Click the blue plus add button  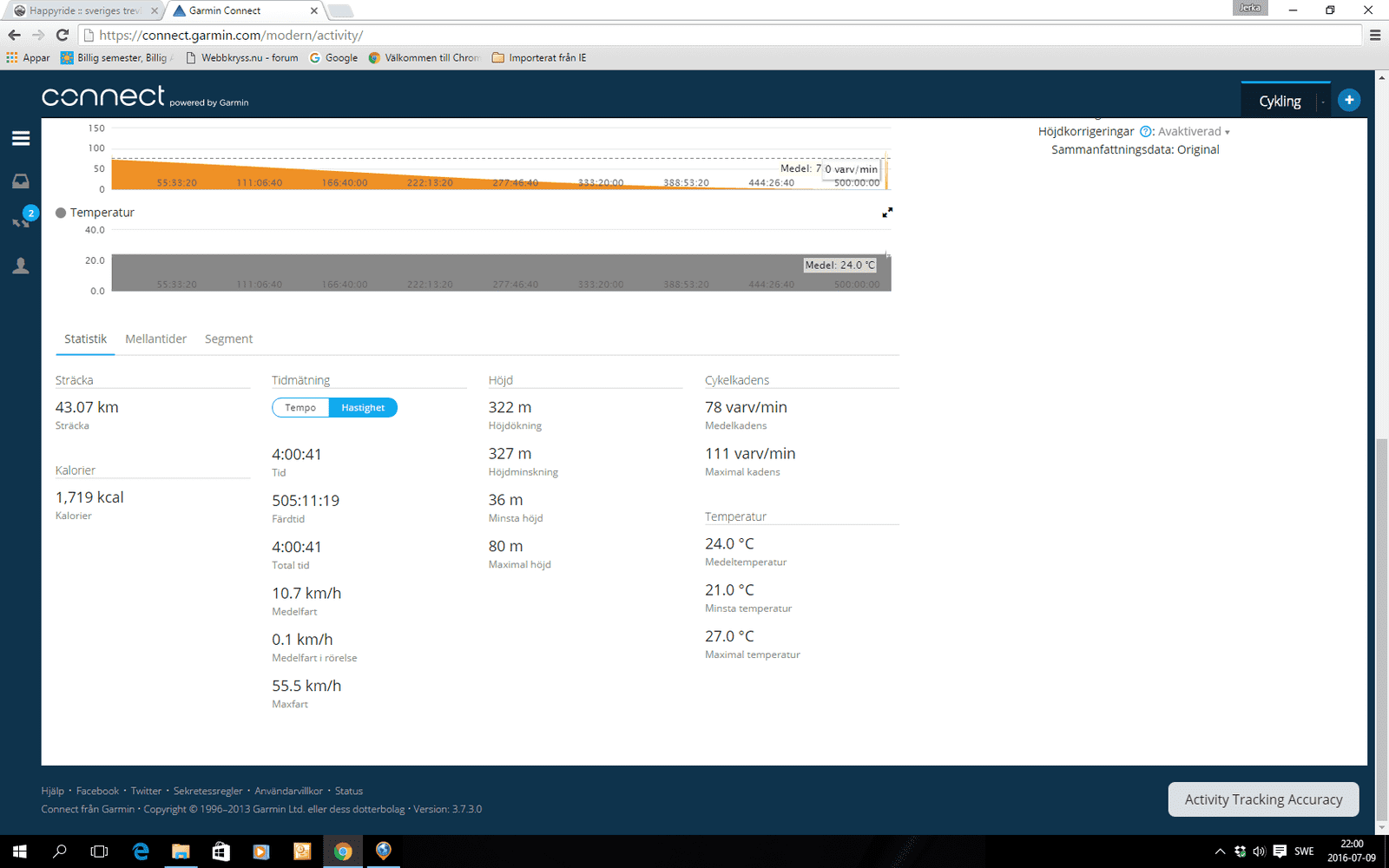pos(1348,101)
